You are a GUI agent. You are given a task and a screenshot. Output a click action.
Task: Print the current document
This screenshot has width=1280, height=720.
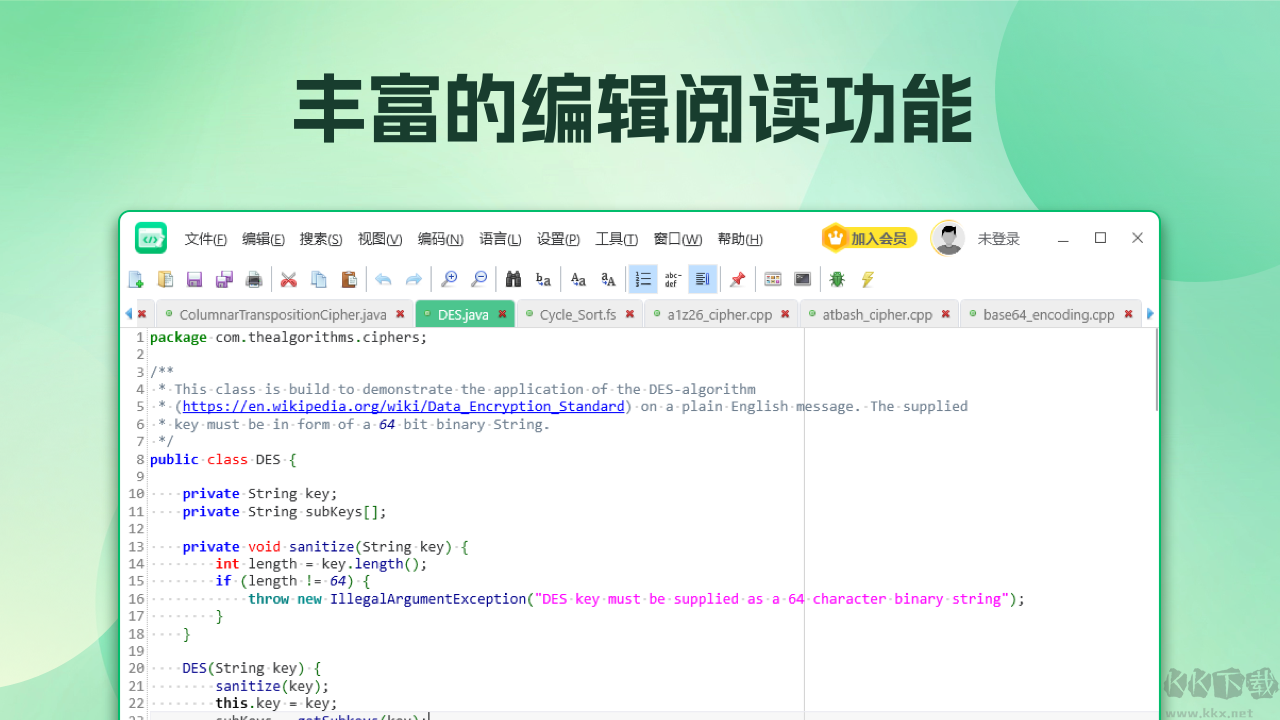coord(253,279)
